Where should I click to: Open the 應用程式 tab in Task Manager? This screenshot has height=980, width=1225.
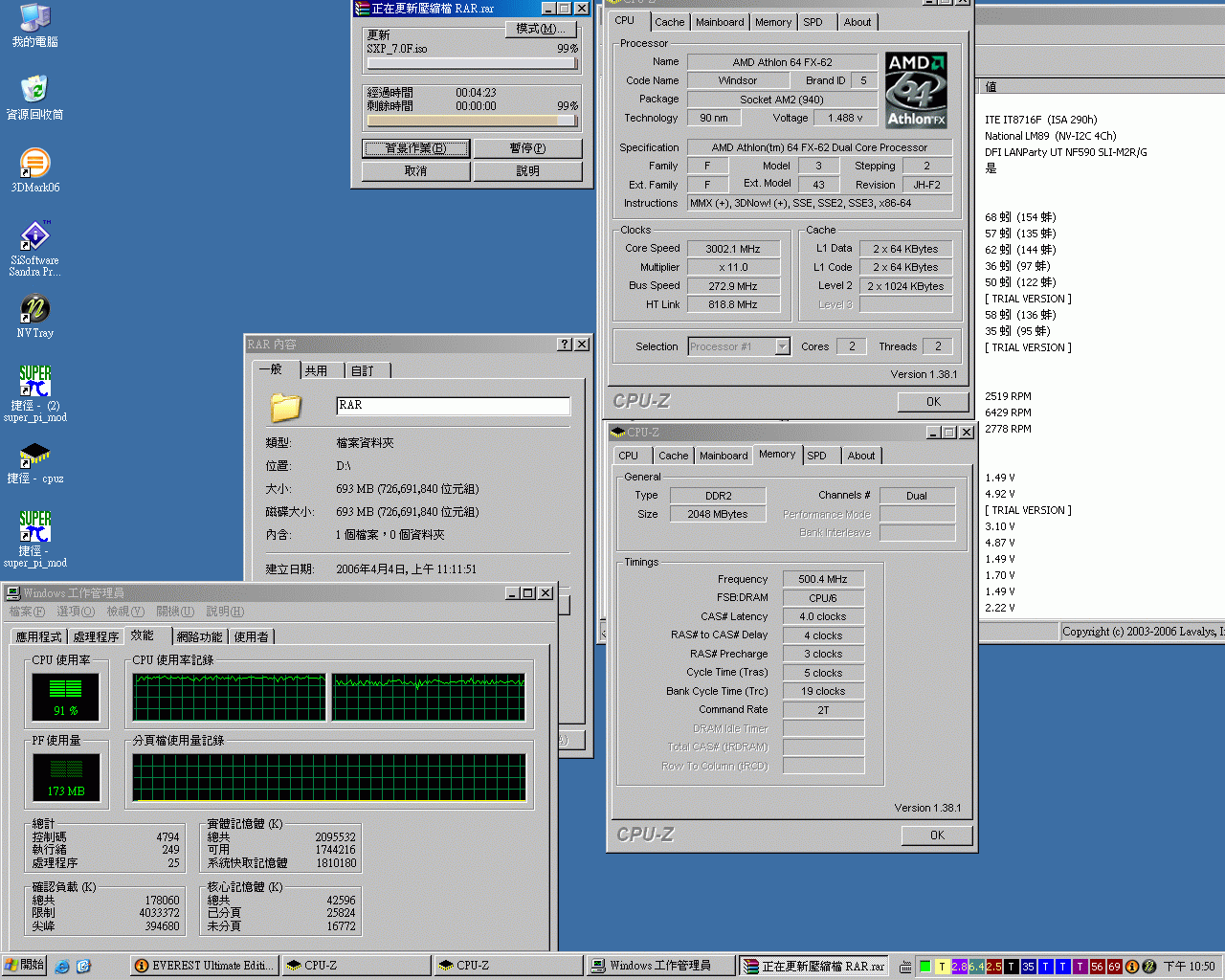(38, 636)
